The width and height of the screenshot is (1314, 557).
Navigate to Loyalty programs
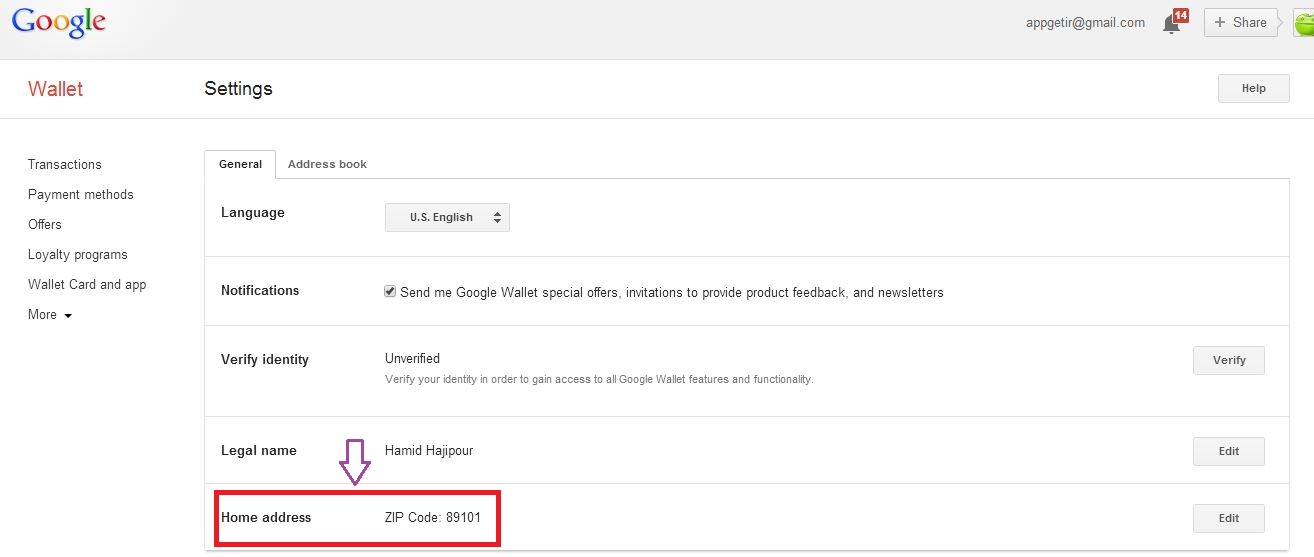click(78, 254)
